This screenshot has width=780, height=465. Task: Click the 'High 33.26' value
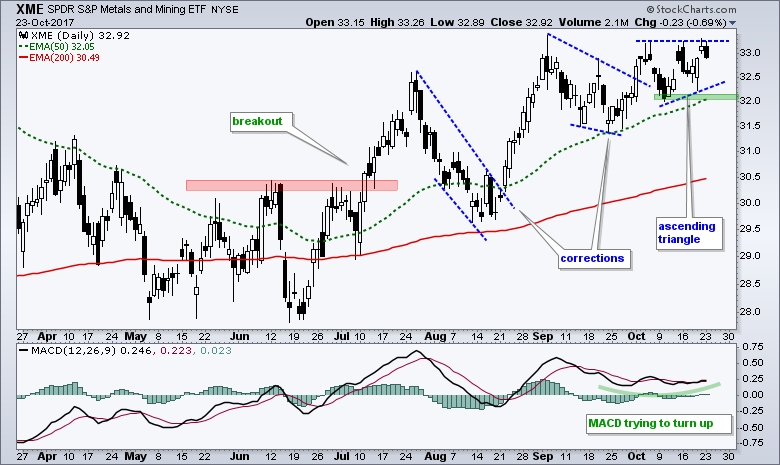tap(397, 22)
